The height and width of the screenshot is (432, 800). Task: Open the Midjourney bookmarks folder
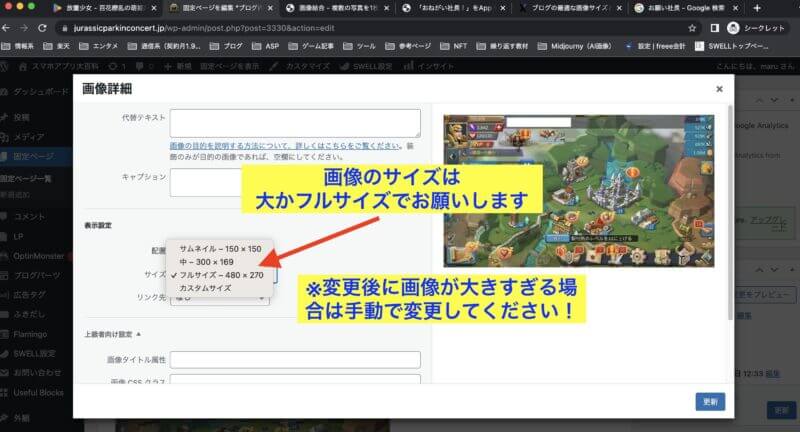point(574,46)
